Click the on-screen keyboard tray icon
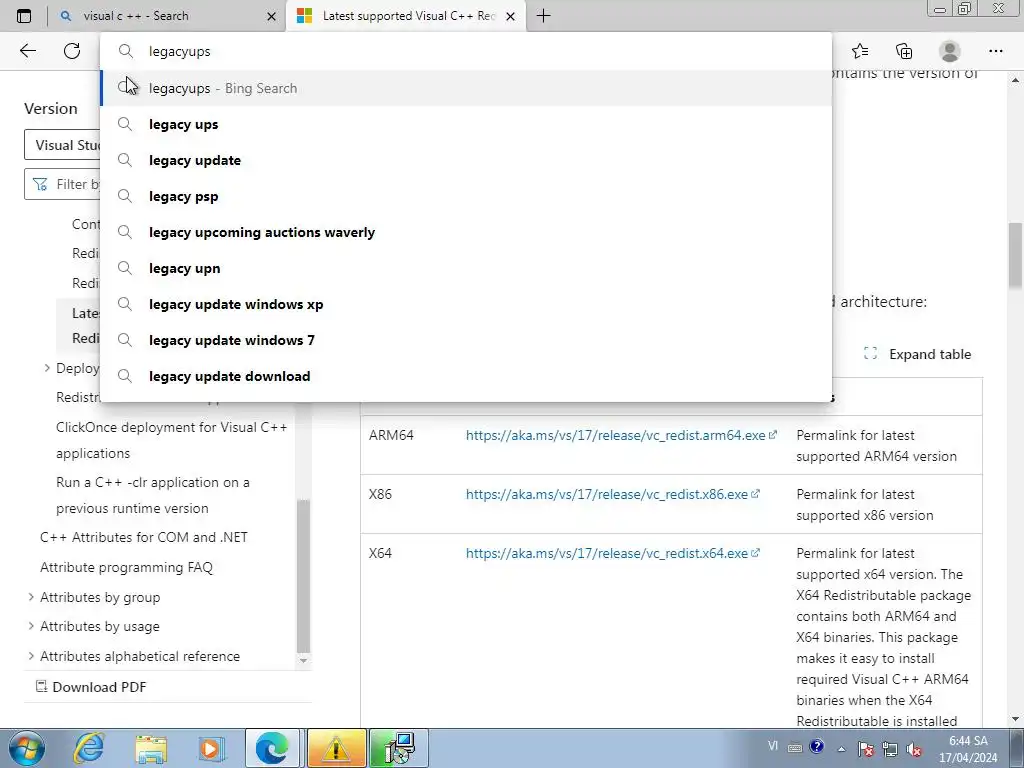Screen dimensions: 1024x768 (795, 748)
